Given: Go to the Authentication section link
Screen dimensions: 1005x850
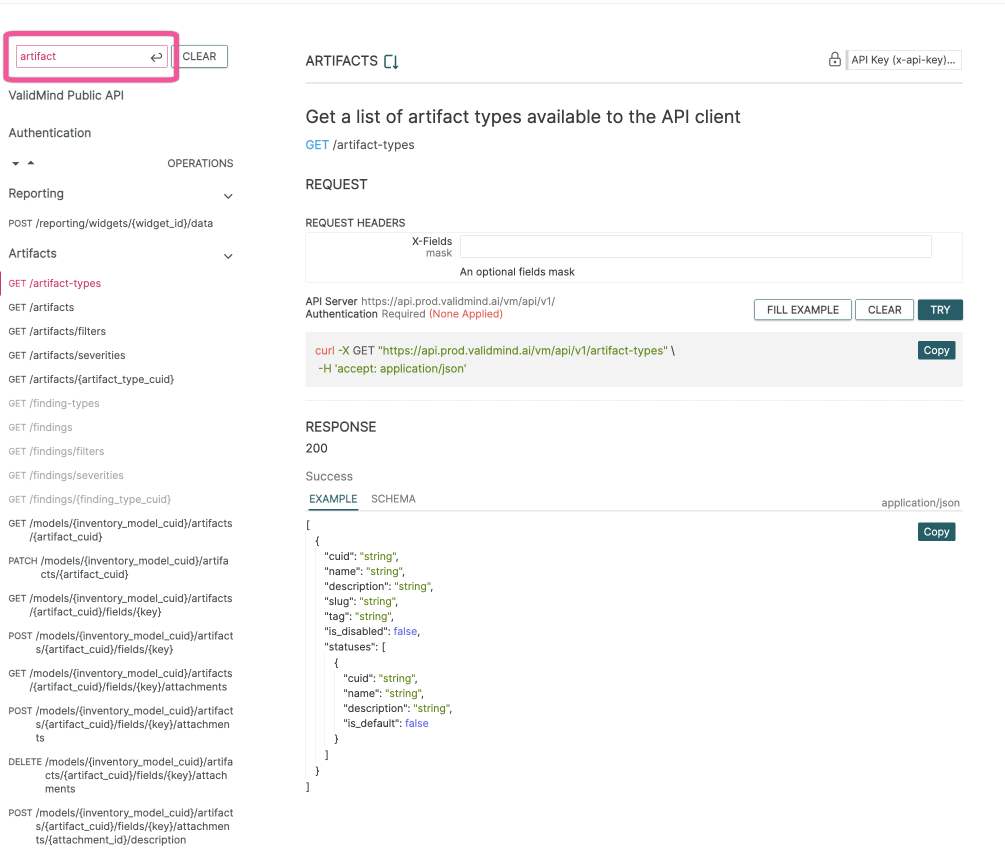Looking at the screenshot, I should [x=50, y=133].
